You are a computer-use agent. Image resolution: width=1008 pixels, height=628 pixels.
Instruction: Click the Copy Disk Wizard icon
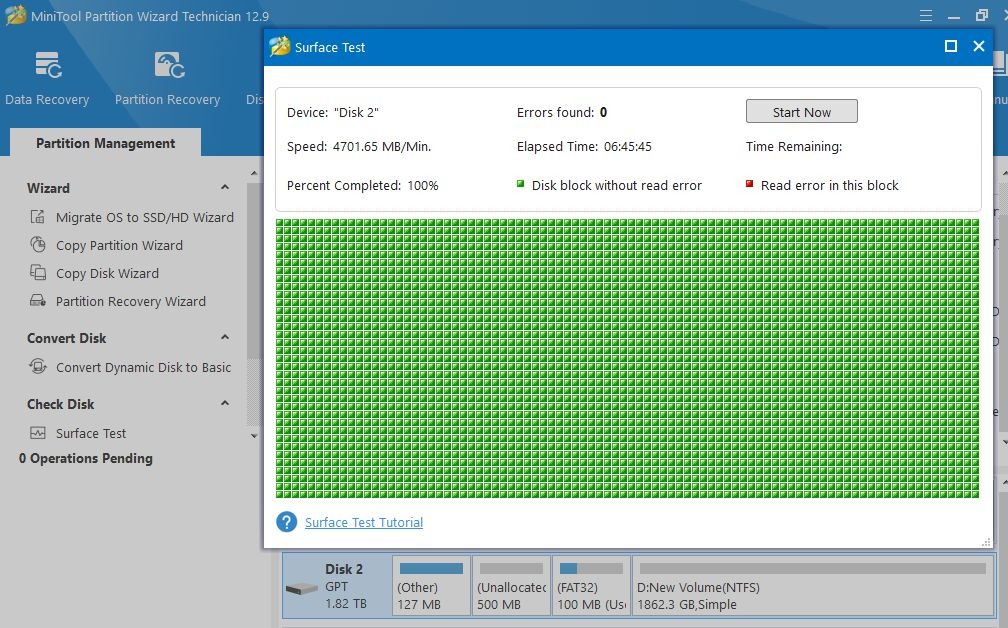[38, 273]
